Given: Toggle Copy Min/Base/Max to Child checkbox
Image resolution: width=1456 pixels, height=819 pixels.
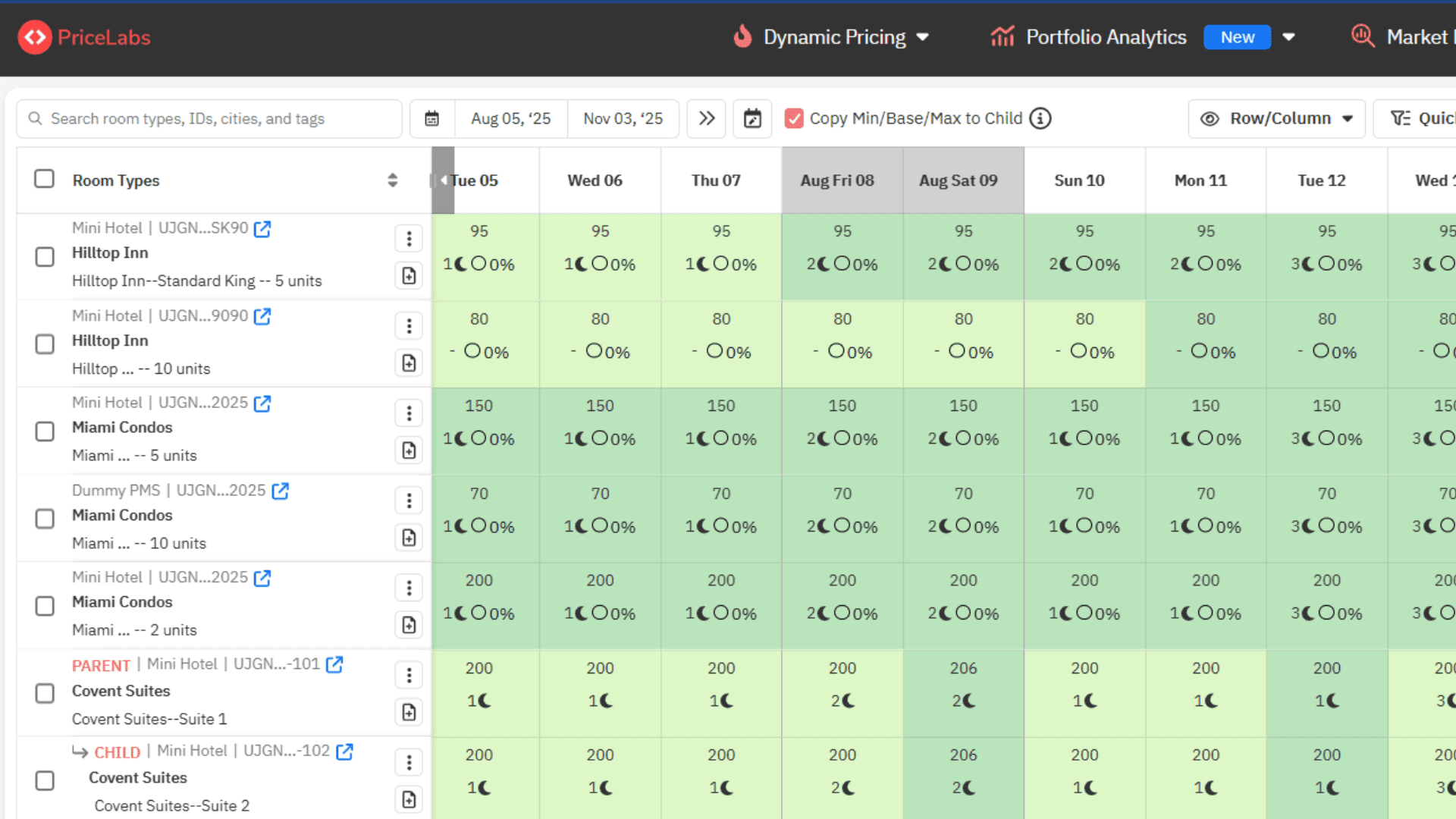Looking at the screenshot, I should pos(794,118).
